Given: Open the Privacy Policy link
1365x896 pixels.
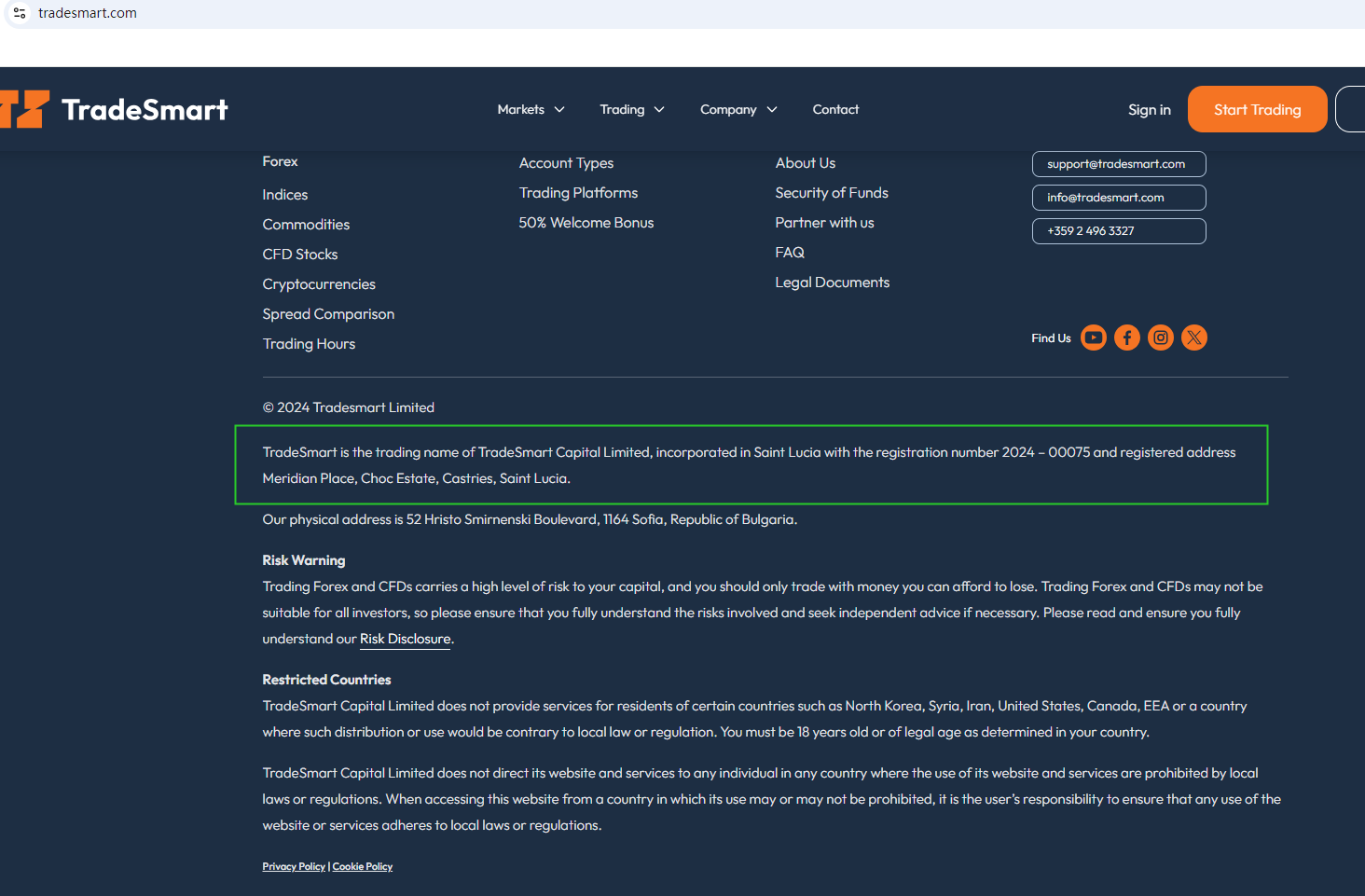Looking at the screenshot, I should pyautogui.click(x=294, y=866).
